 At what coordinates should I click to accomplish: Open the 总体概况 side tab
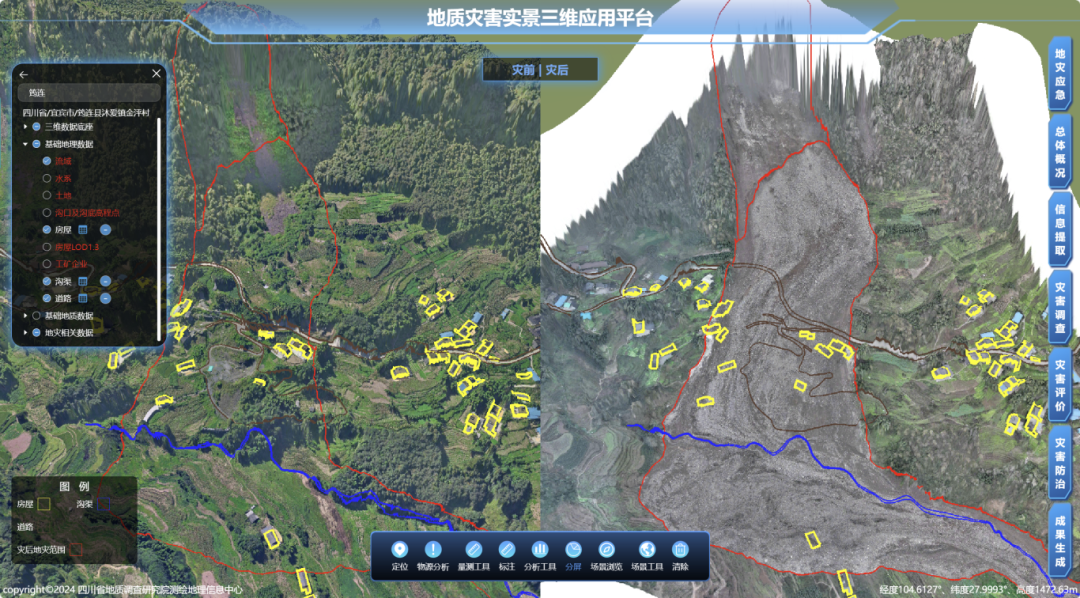pyautogui.click(x=1060, y=151)
